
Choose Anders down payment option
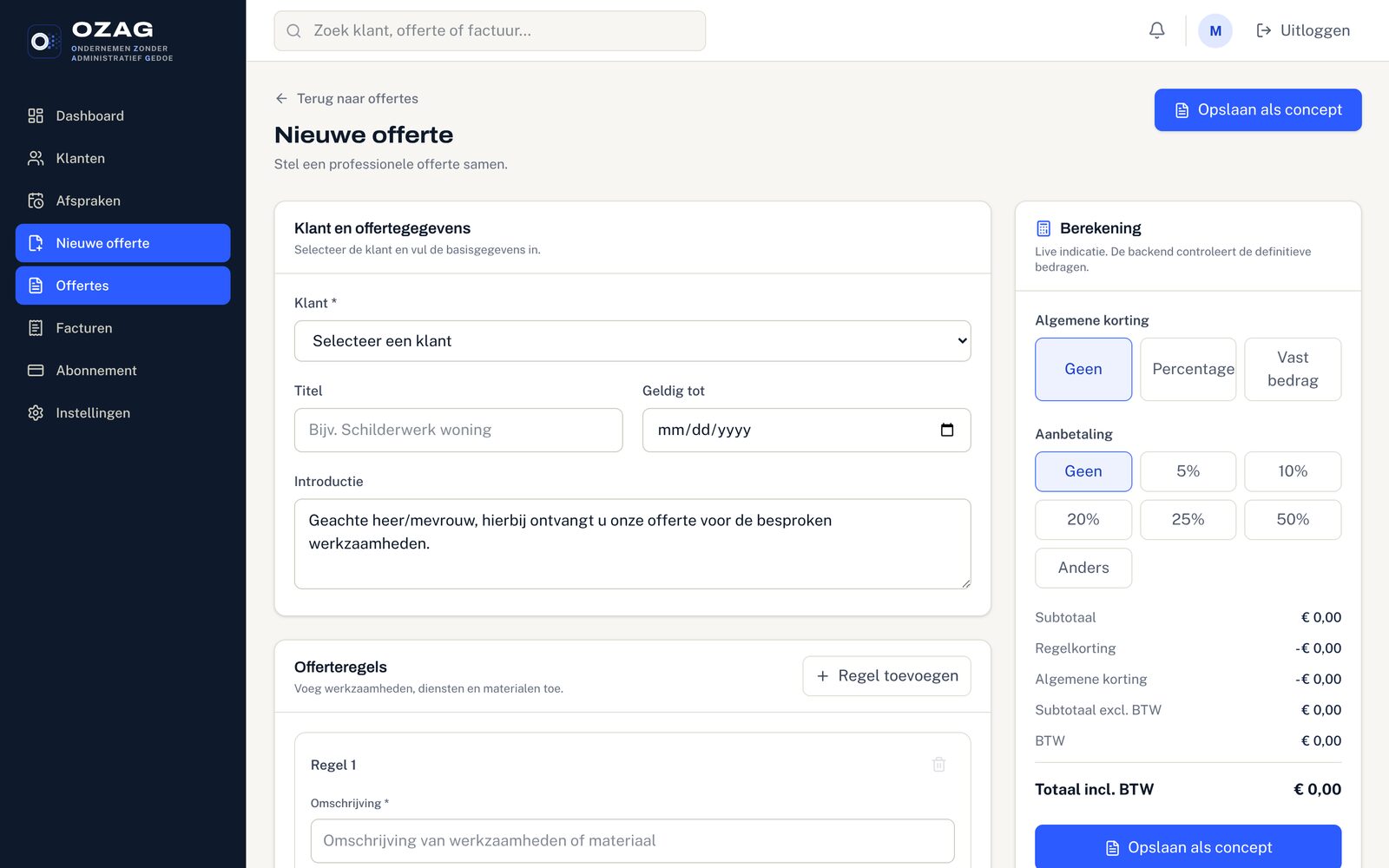coord(1083,568)
